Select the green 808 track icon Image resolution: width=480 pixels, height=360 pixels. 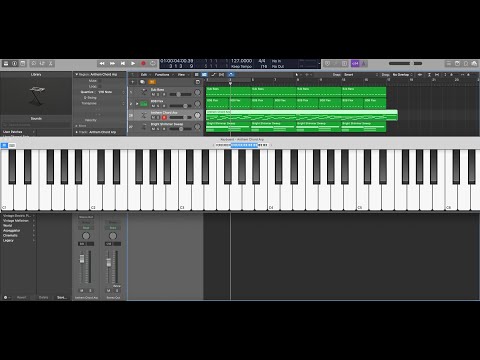click(144, 104)
